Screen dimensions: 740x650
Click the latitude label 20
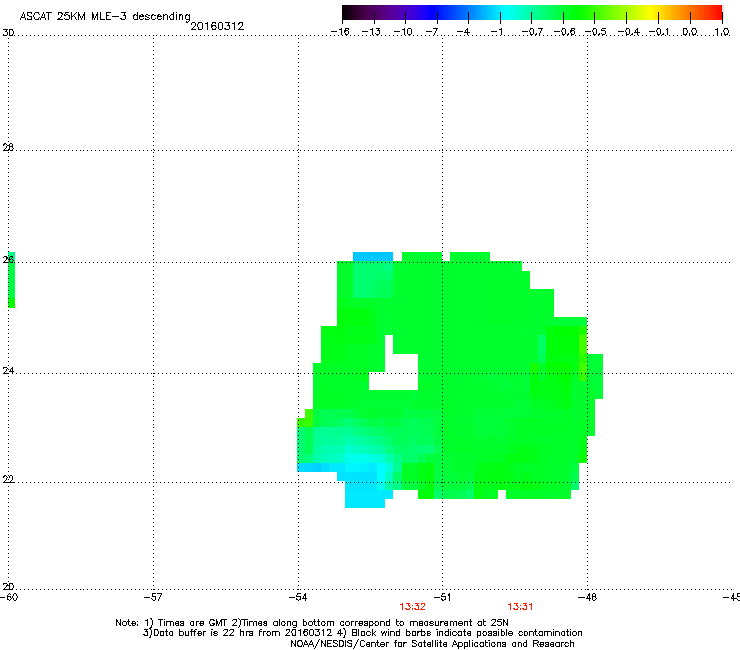pos(8,587)
